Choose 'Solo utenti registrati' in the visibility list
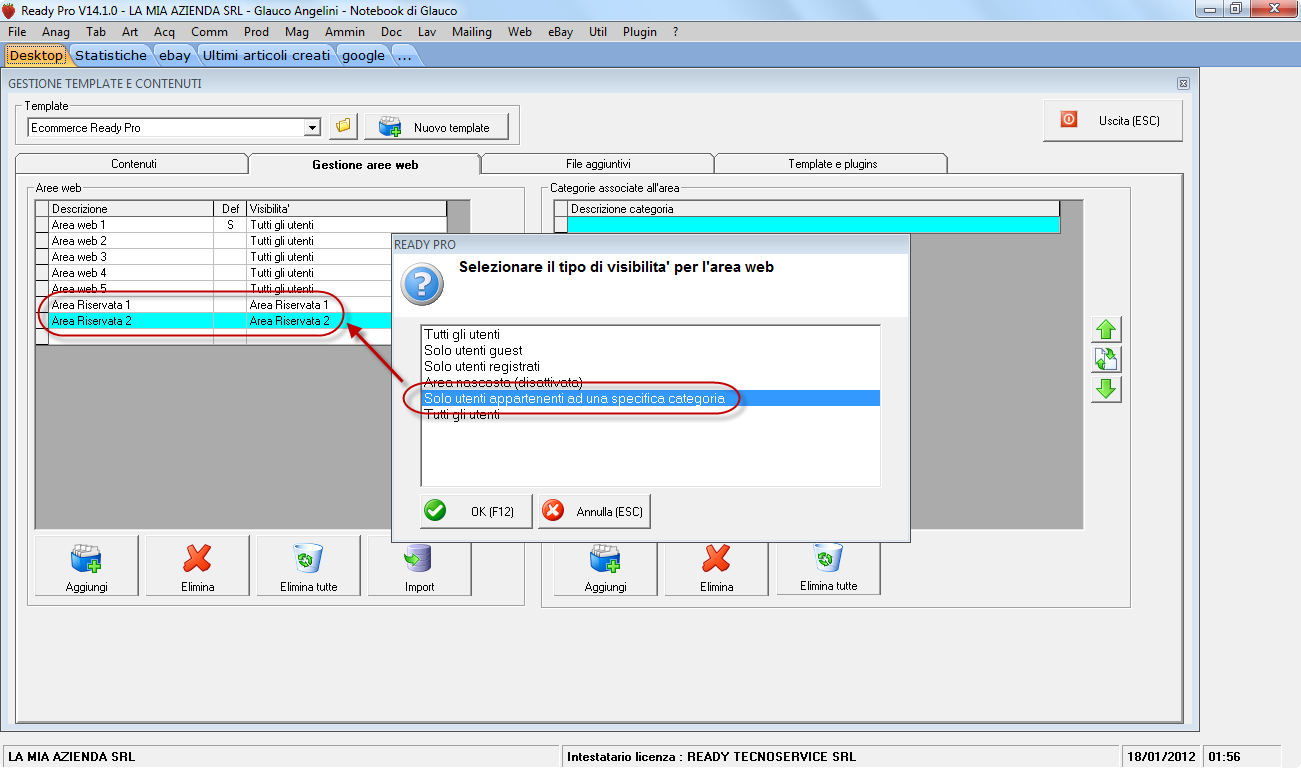1301x768 pixels. click(650, 367)
